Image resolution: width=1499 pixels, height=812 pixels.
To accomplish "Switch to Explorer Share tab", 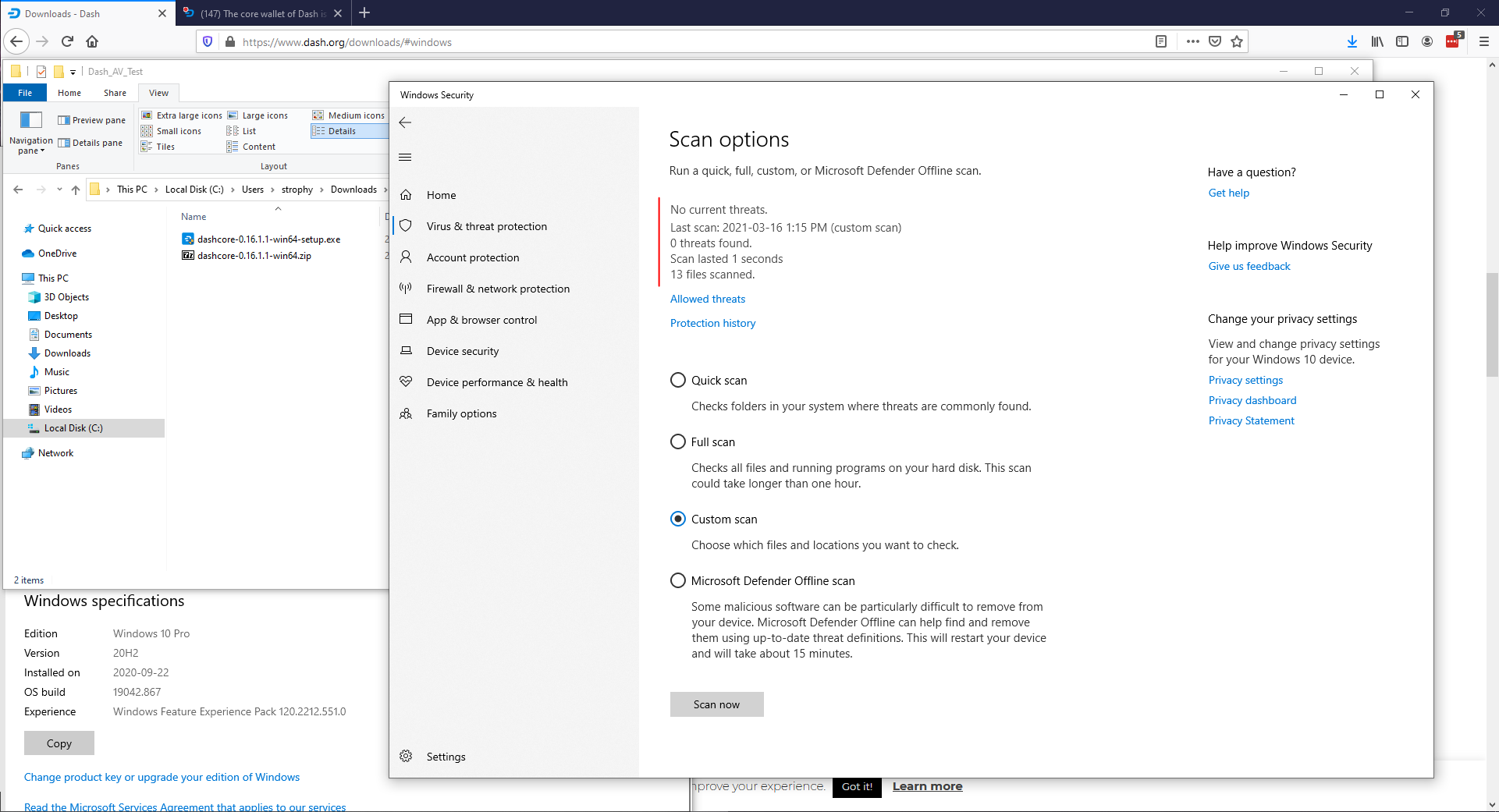I will click(115, 93).
